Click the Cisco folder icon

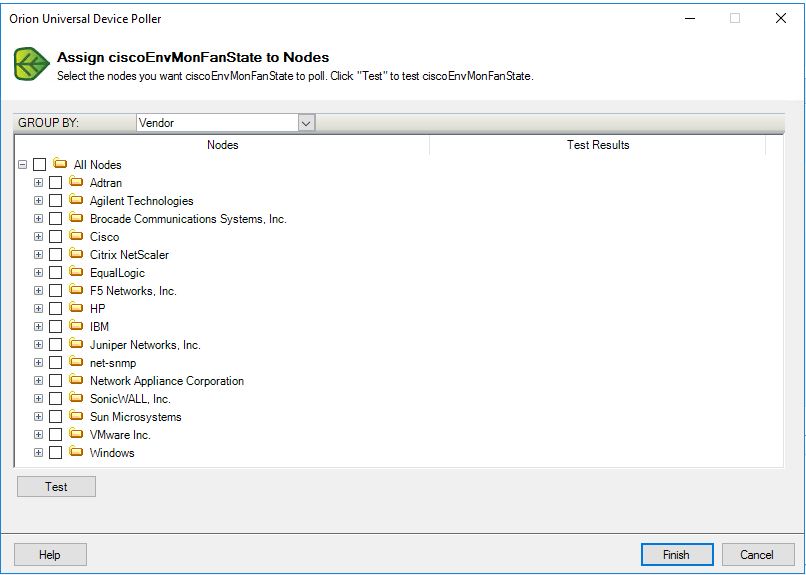[76, 236]
